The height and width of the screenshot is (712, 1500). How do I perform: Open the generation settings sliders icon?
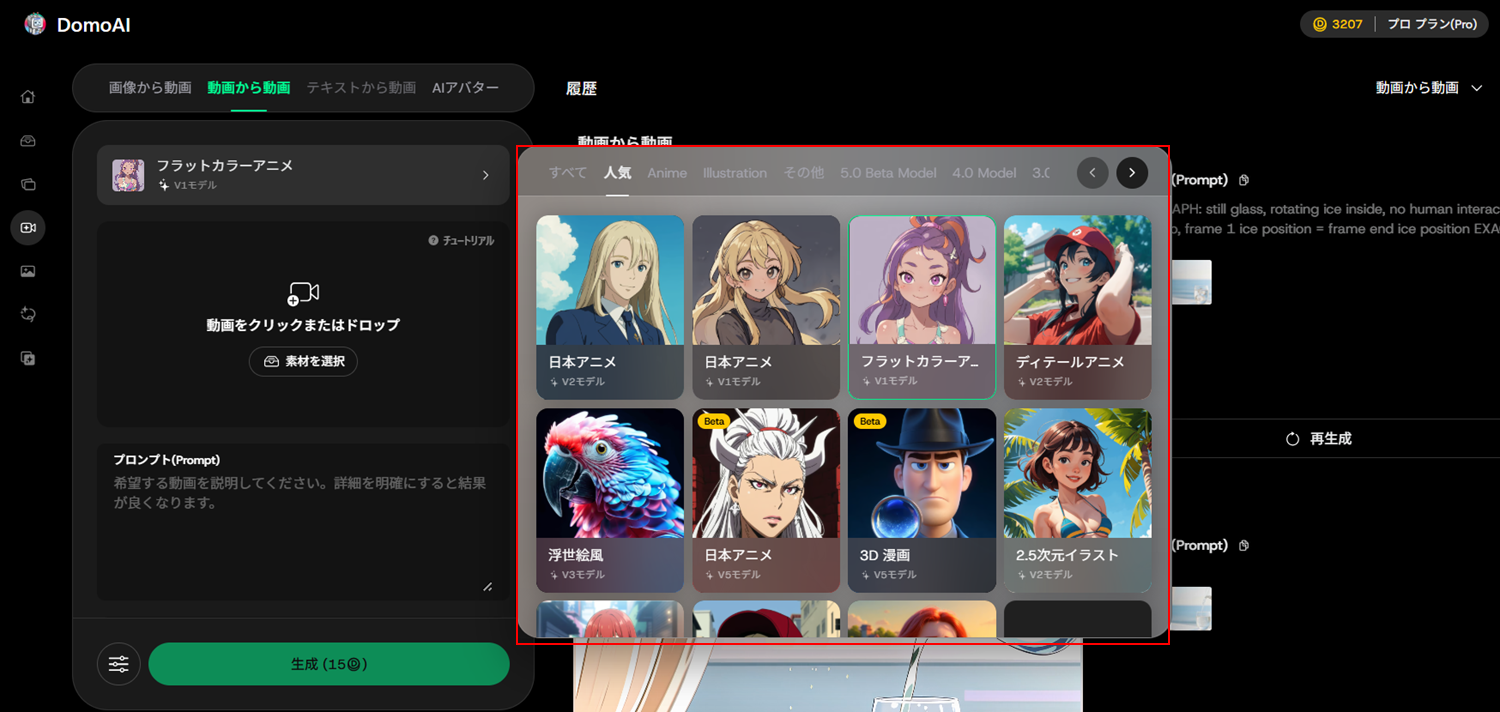click(x=119, y=664)
